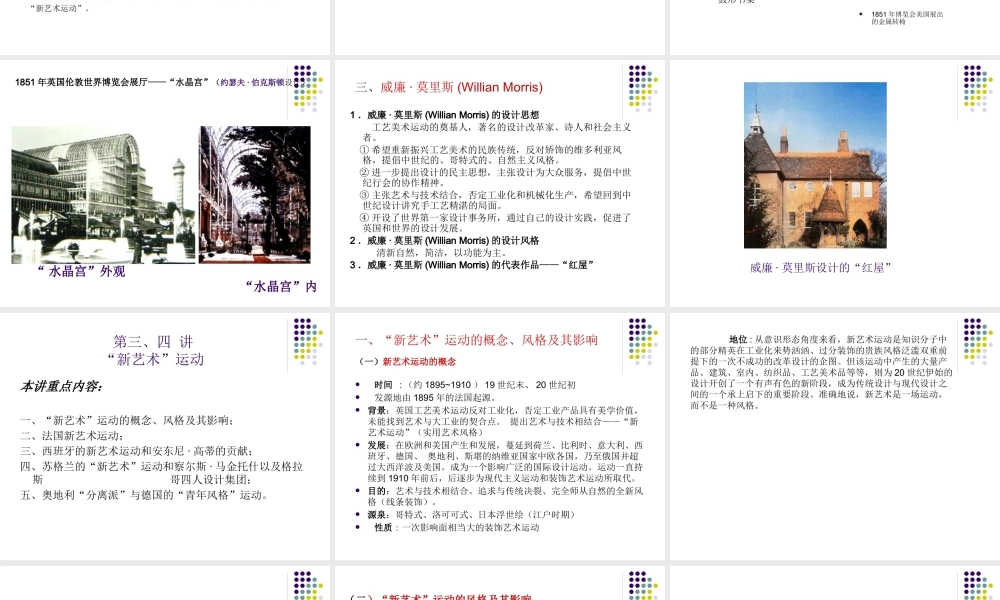Click the line '2. 威廉·莫里斯的设计风格'

click(444, 240)
